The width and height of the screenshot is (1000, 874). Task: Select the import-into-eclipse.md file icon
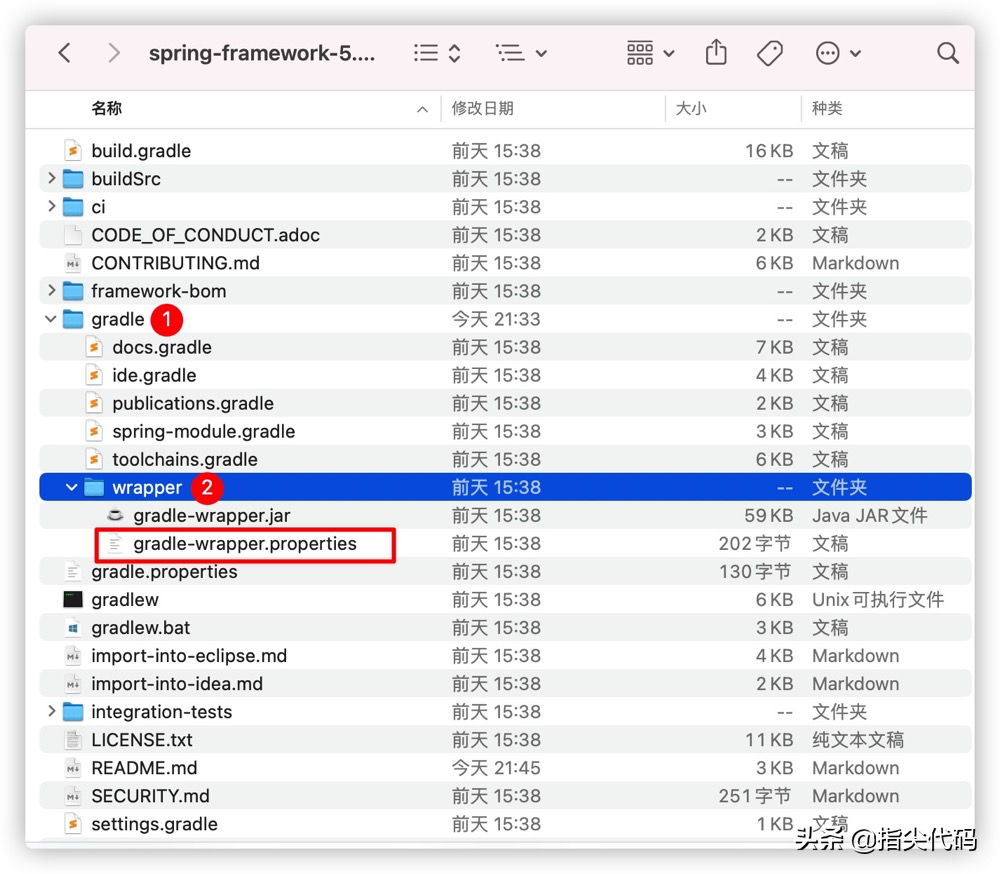coord(73,656)
